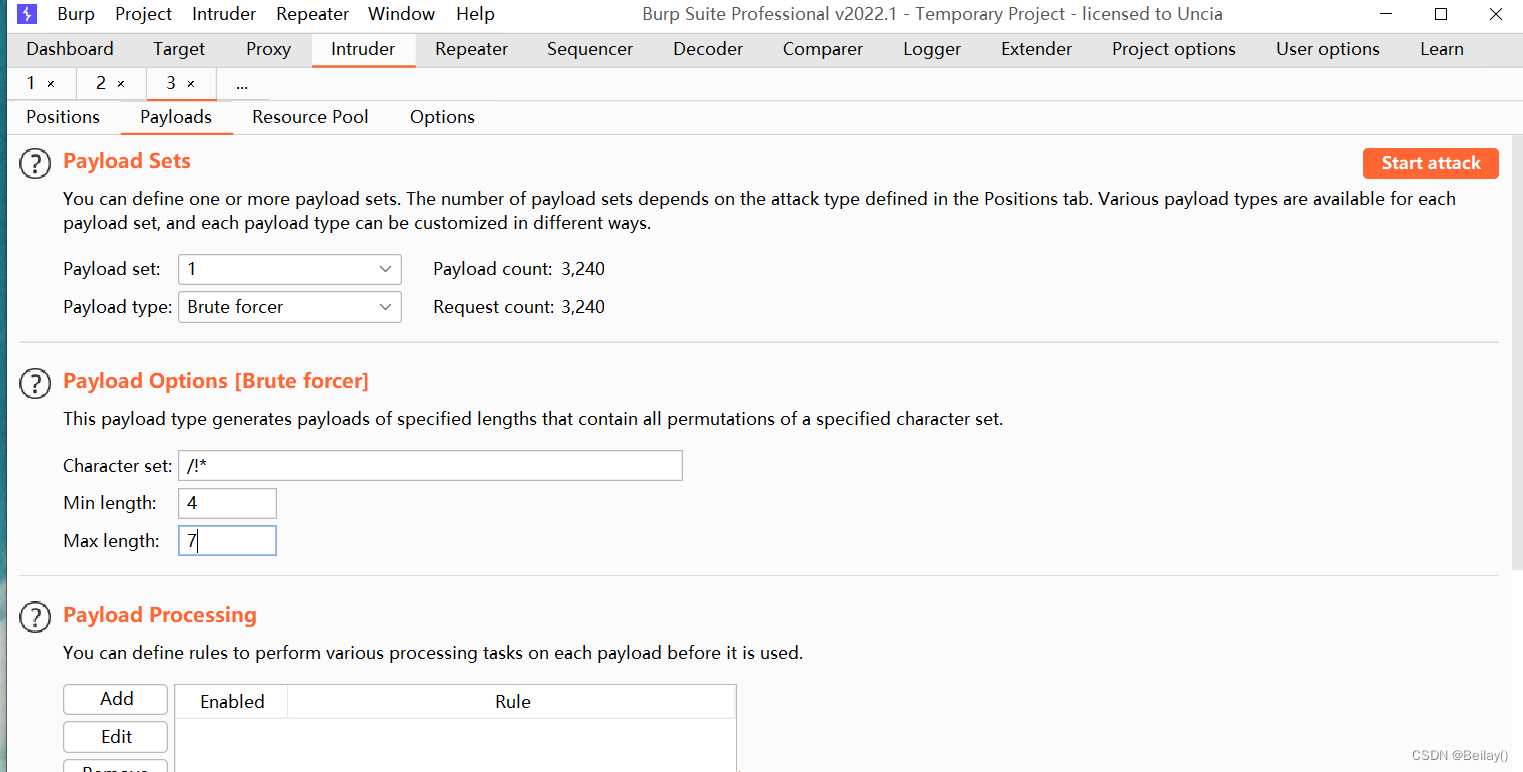Viewport: 1523px width, 772px height.
Task: Minimize the Burp Suite window
Action: 1386,14
